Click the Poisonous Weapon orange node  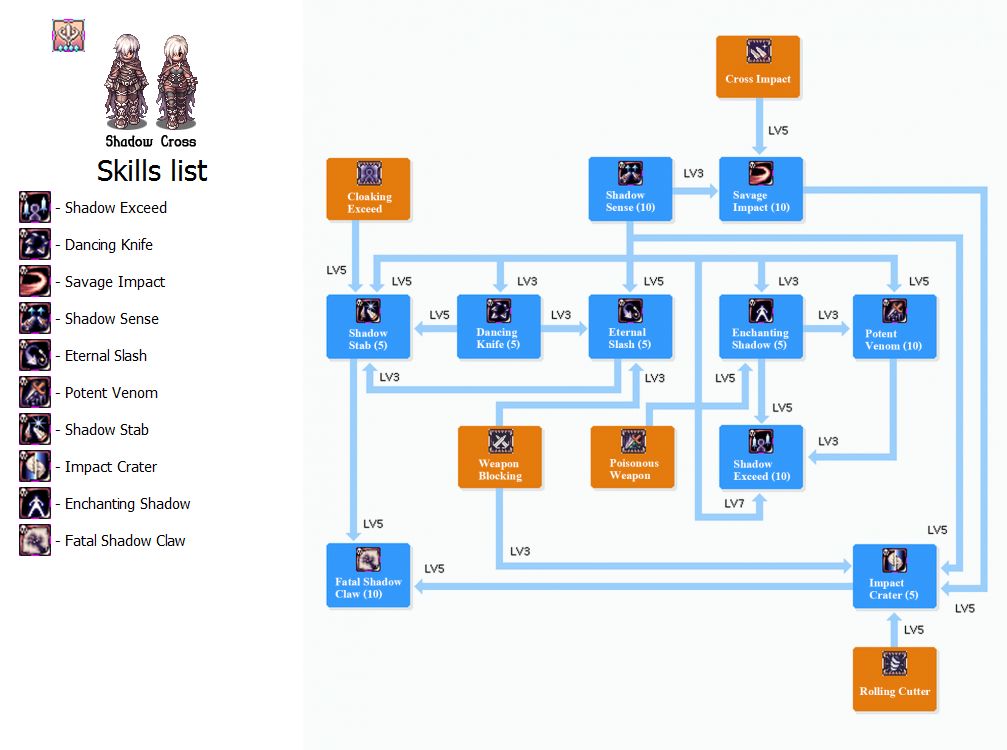[x=632, y=457]
